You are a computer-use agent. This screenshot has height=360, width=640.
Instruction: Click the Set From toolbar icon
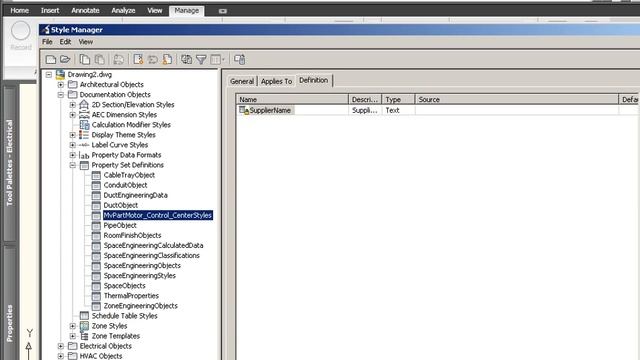tap(153, 60)
